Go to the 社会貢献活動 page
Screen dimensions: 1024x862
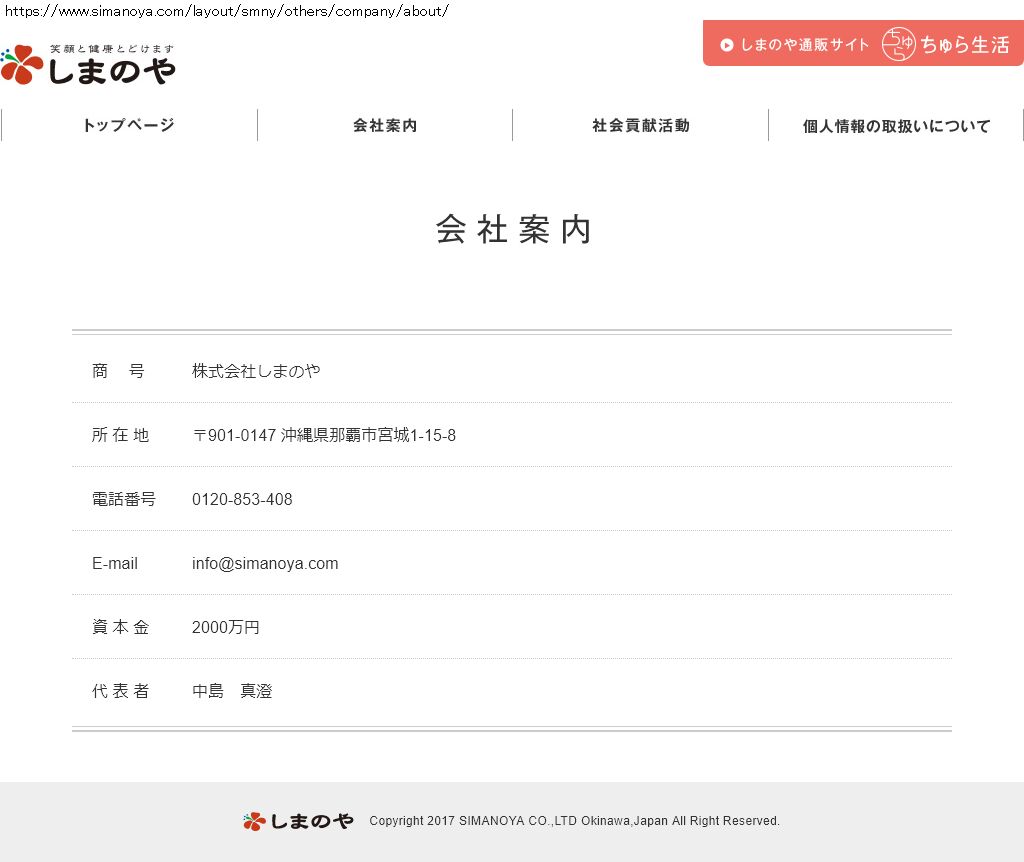pyautogui.click(x=641, y=125)
